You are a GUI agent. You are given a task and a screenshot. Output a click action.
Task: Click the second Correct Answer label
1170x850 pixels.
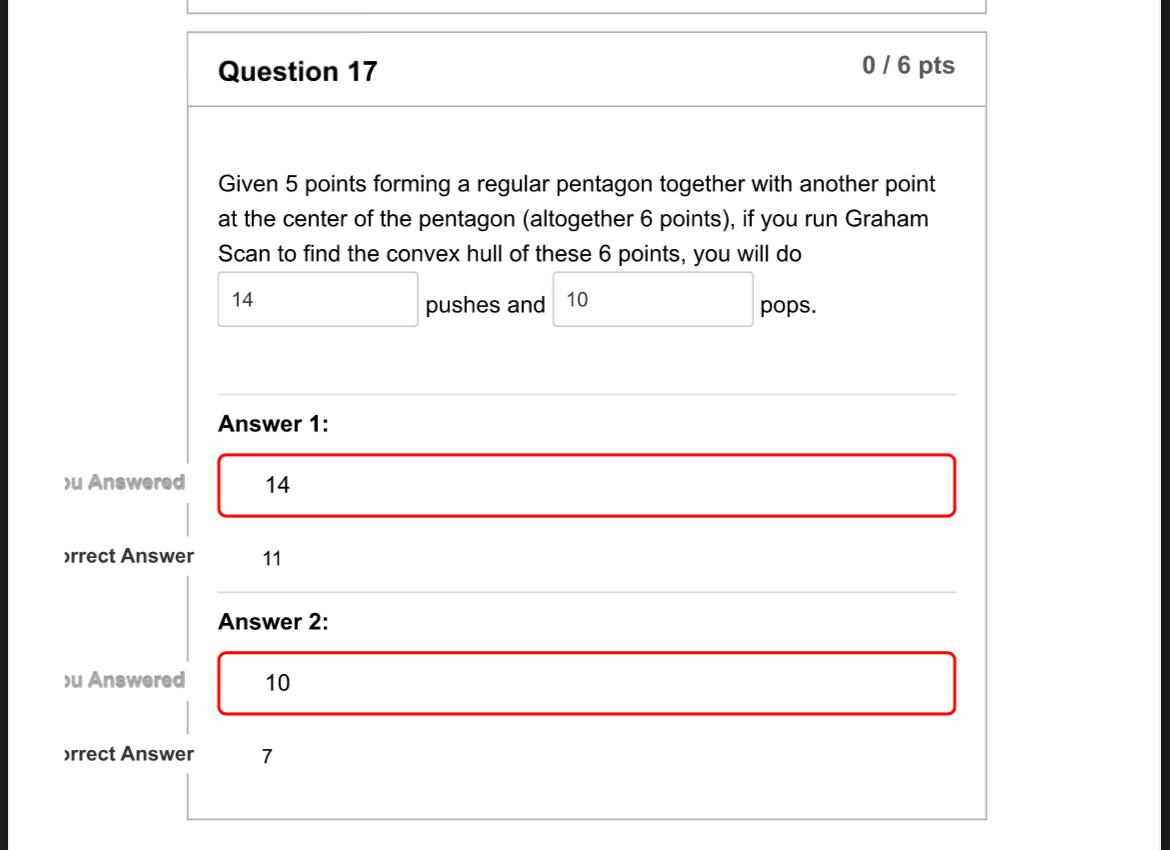[x=126, y=754]
